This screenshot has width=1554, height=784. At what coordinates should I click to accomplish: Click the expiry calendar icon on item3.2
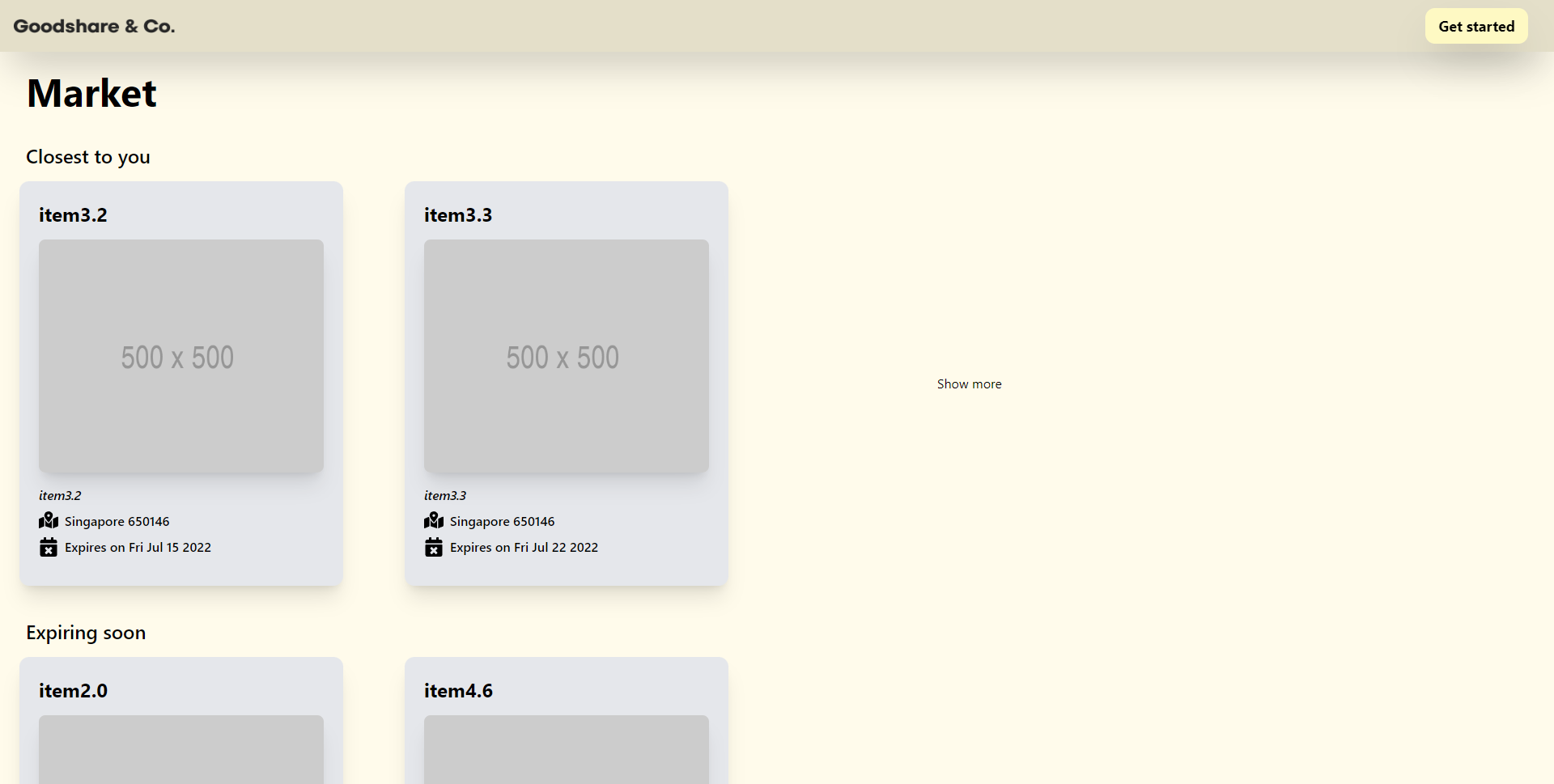(x=49, y=547)
